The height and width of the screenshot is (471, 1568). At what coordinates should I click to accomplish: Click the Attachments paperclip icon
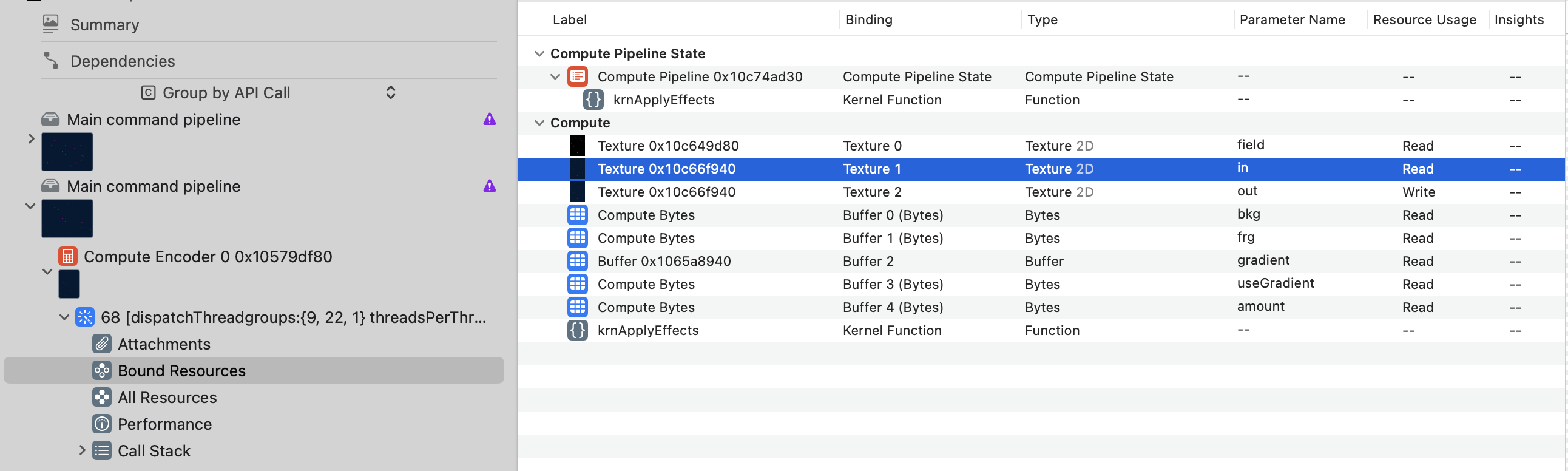click(102, 344)
